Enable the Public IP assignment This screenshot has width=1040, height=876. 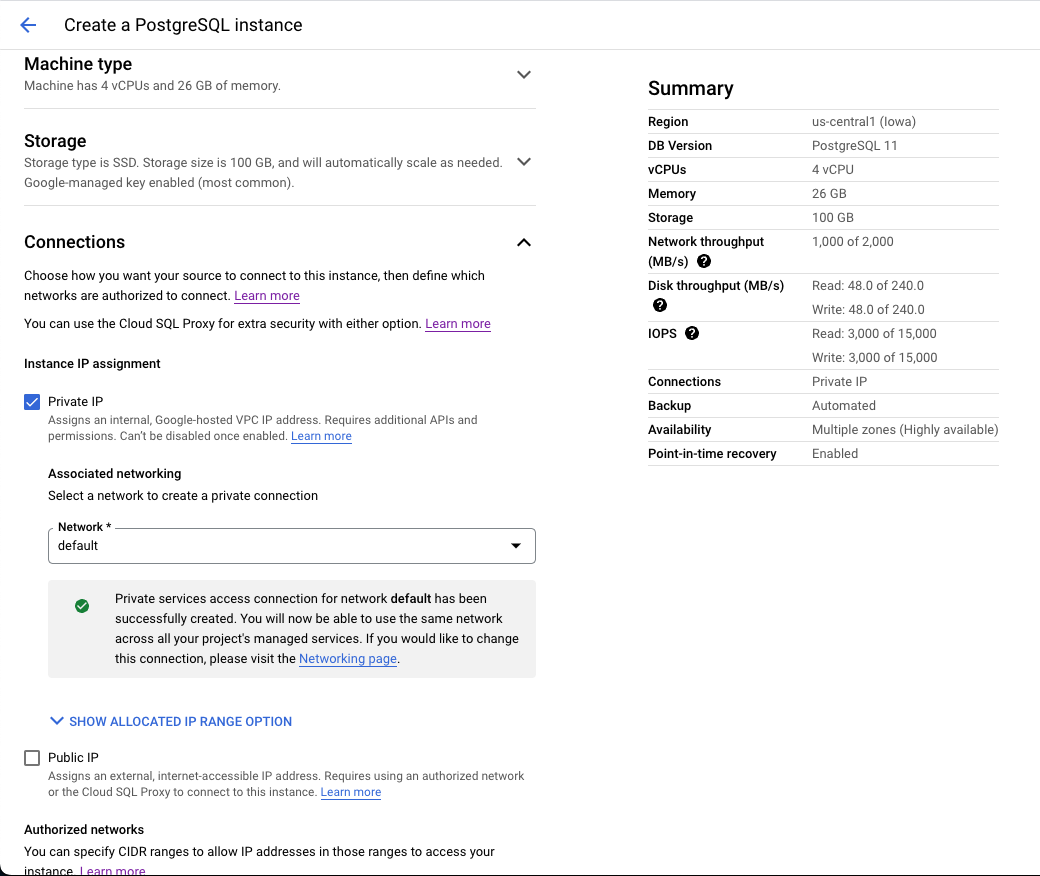[31, 757]
